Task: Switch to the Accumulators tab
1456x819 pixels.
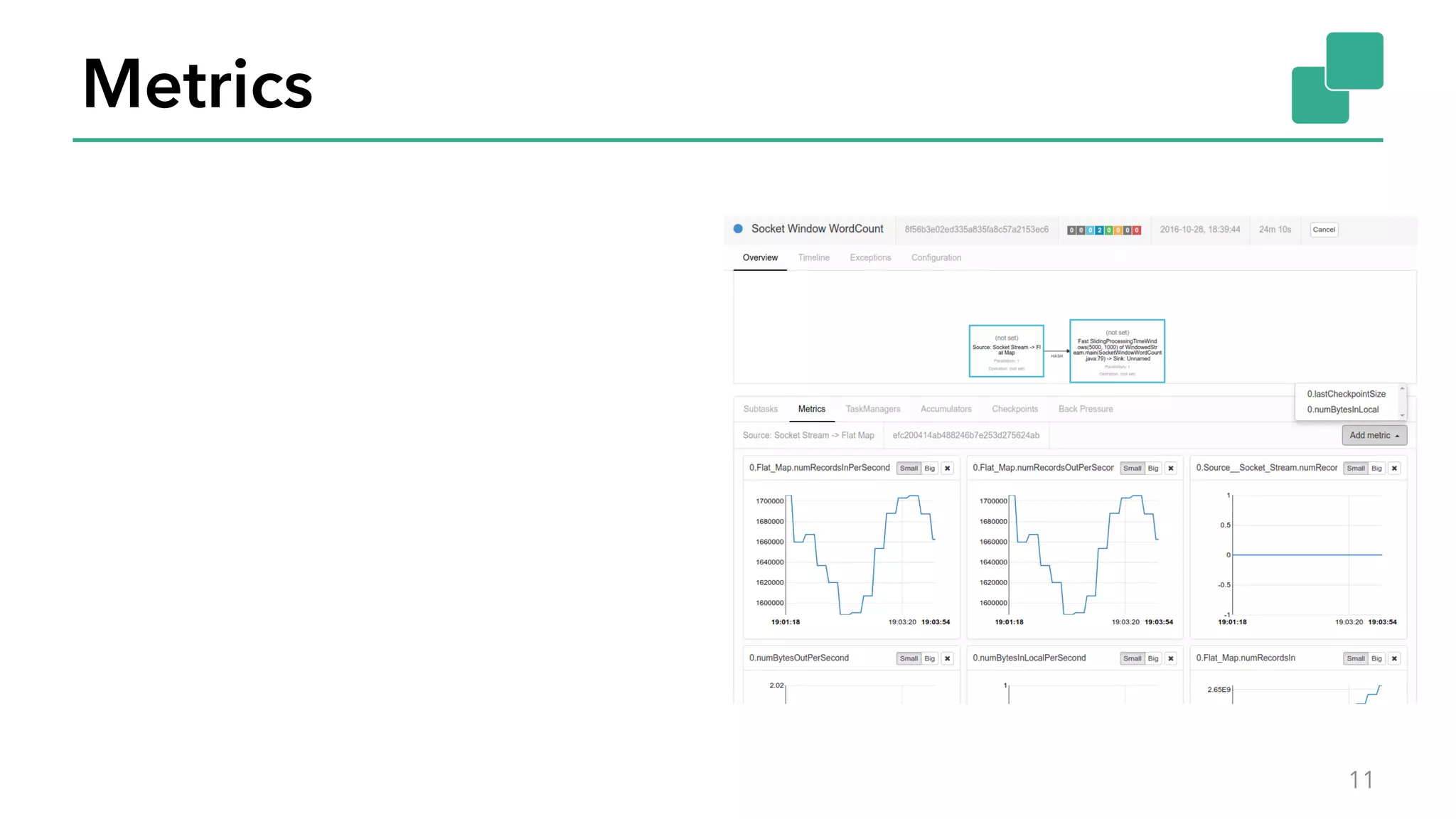Action: (946, 409)
